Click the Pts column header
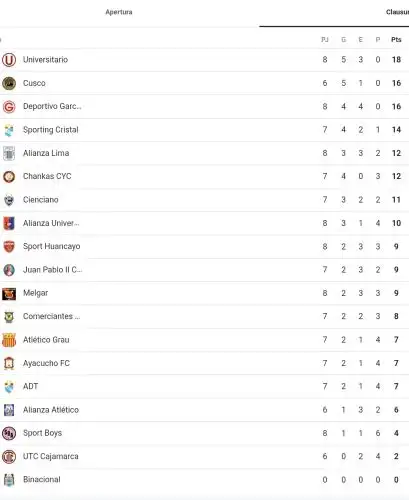Viewport: 409px width, 500px height. (396, 40)
